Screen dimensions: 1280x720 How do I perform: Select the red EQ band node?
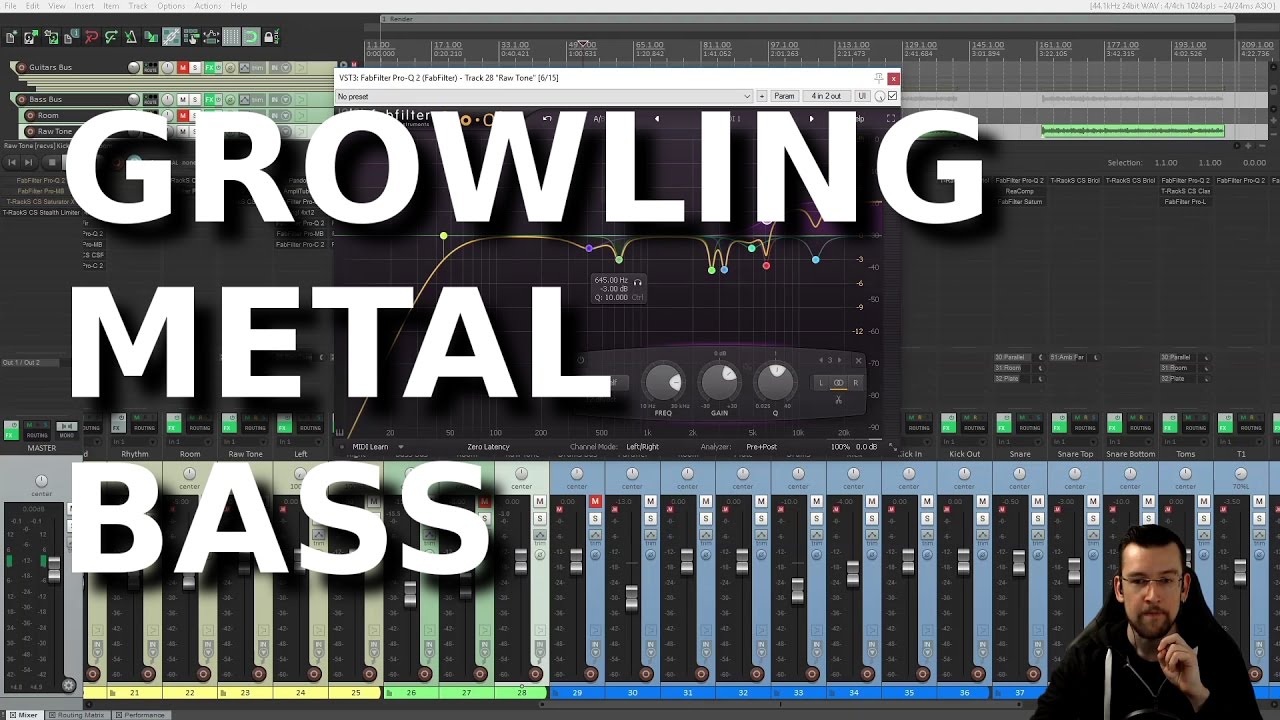pyautogui.click(x=766, y=265)
